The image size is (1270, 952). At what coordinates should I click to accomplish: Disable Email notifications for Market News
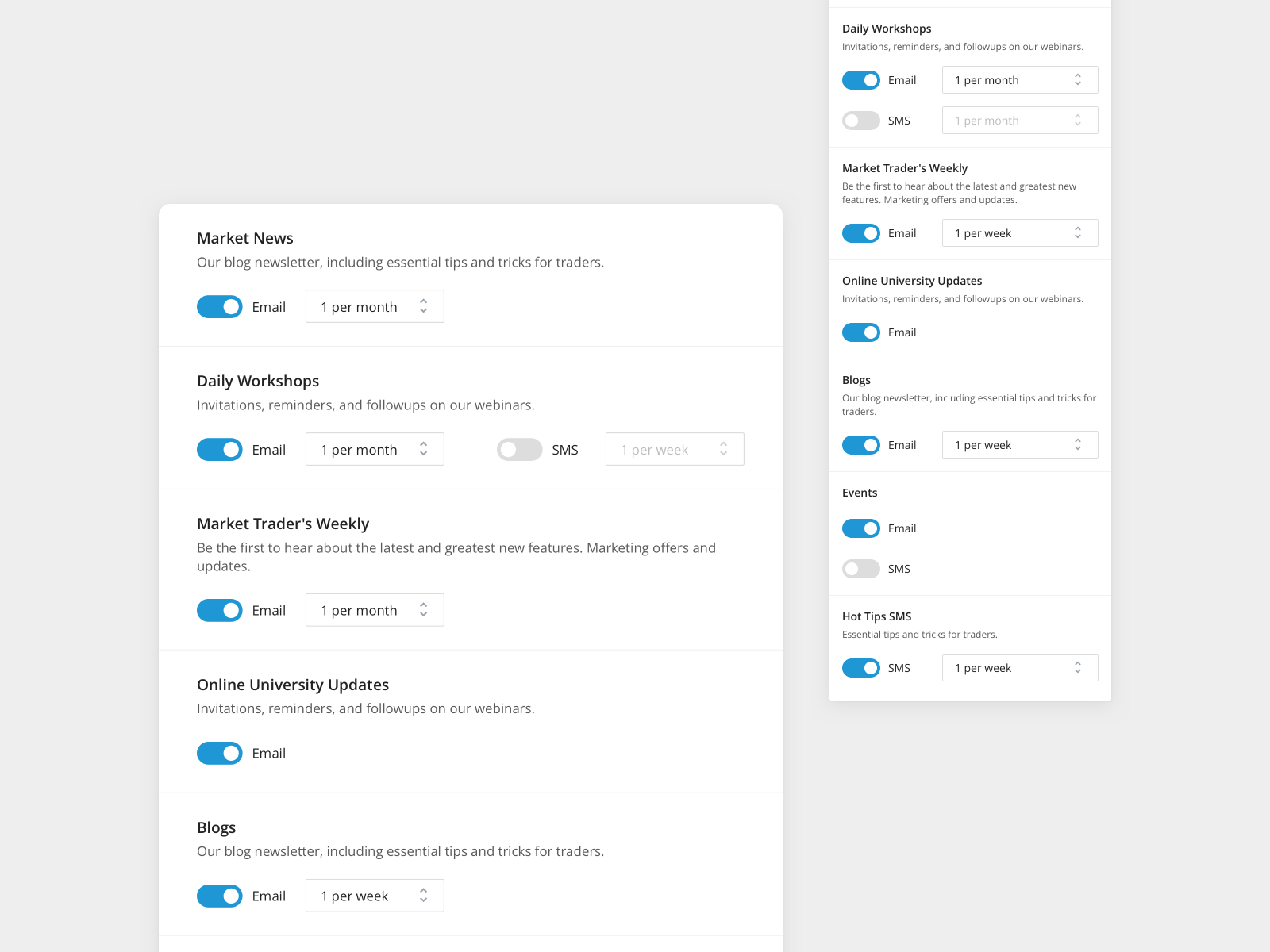[x=219, y=306]
